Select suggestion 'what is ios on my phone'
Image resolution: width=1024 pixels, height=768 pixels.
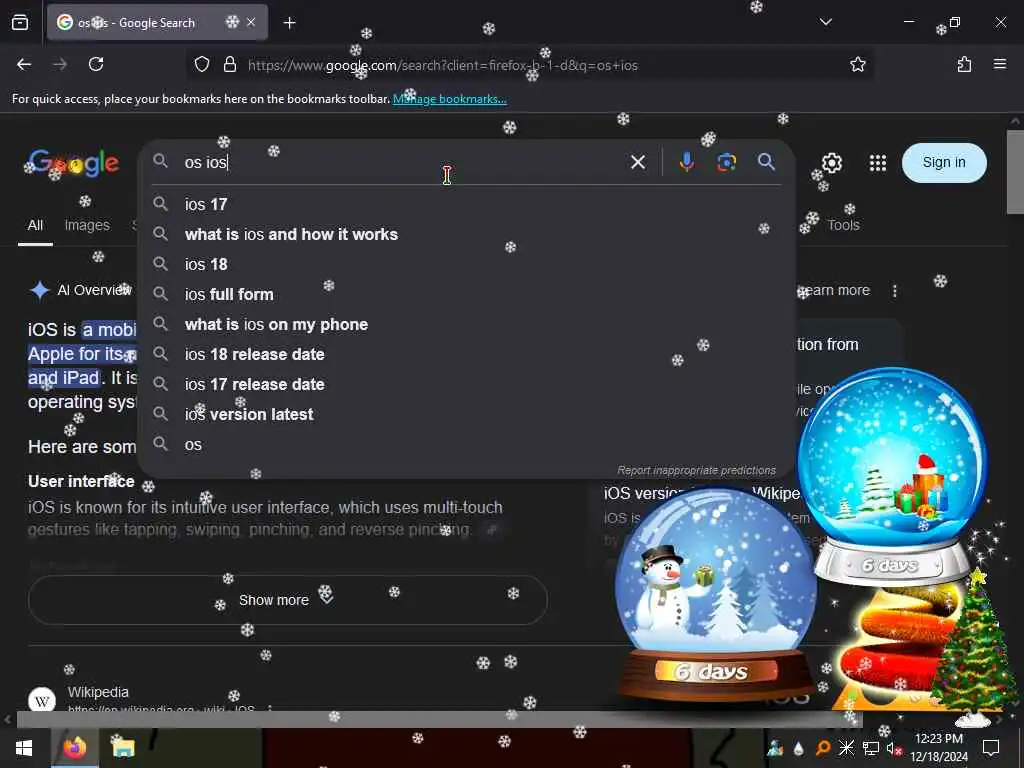pyautogui.click(x=466, y=325)
